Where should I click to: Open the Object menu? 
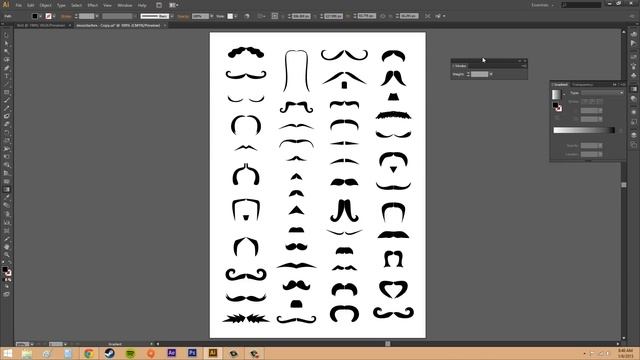pyautogui.click(x=45, y=5)
